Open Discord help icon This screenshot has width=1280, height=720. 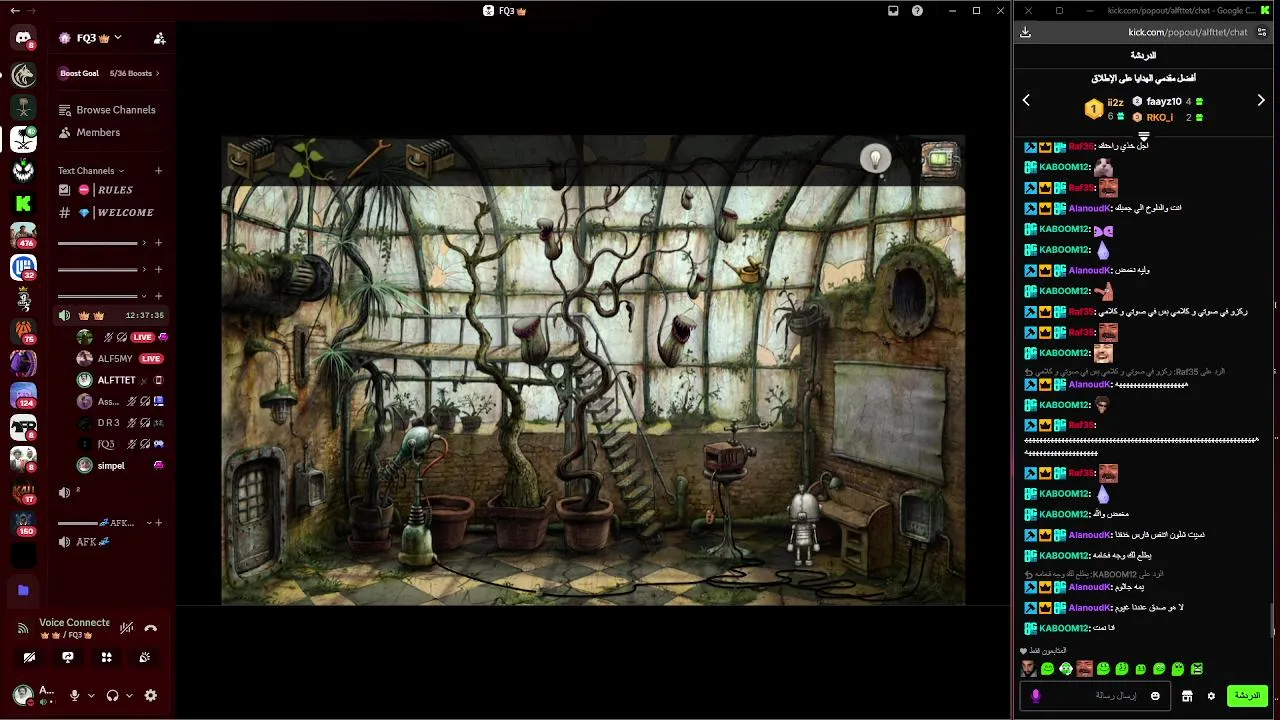[x=917, y=11]
